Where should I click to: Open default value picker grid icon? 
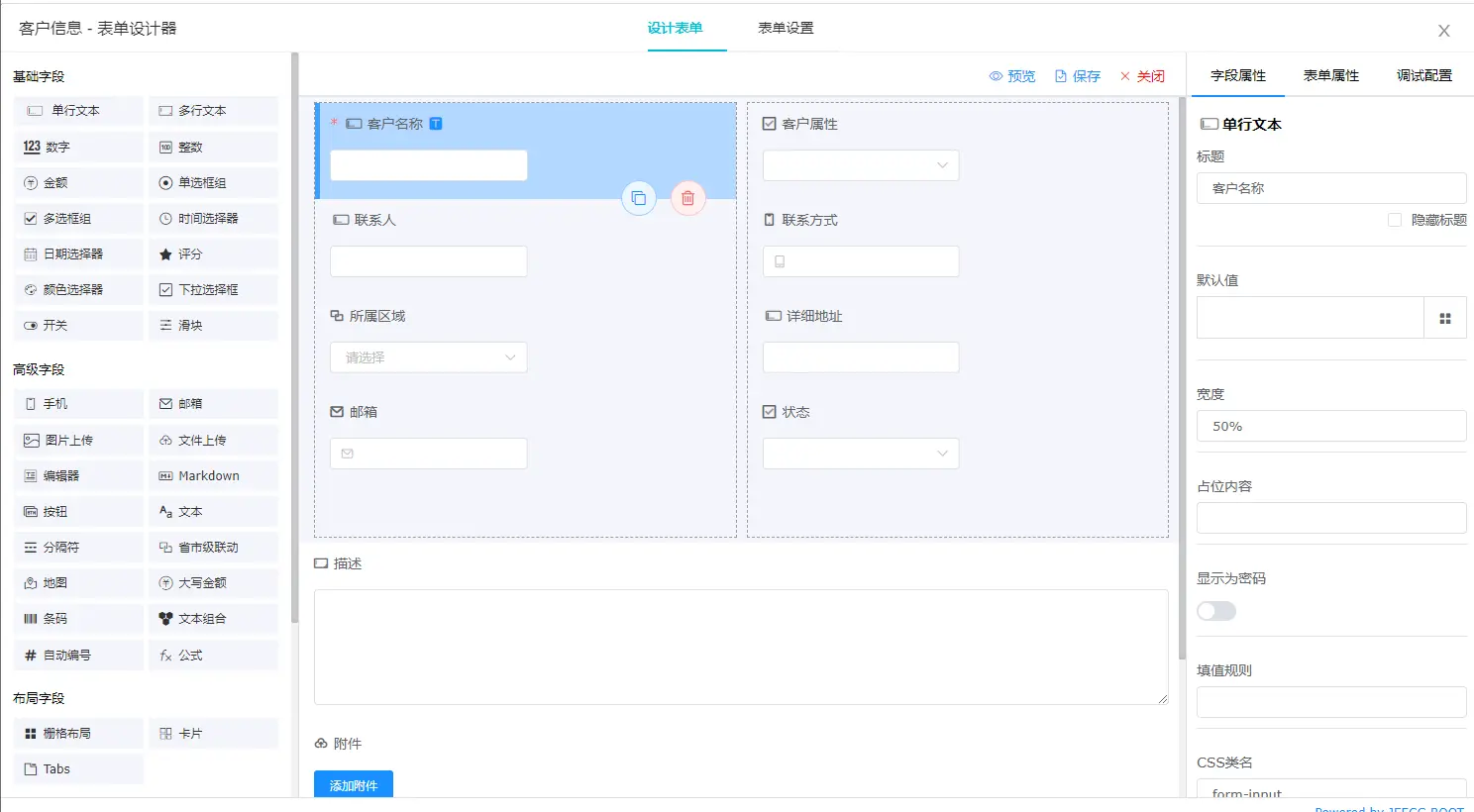coord(1445,318)
